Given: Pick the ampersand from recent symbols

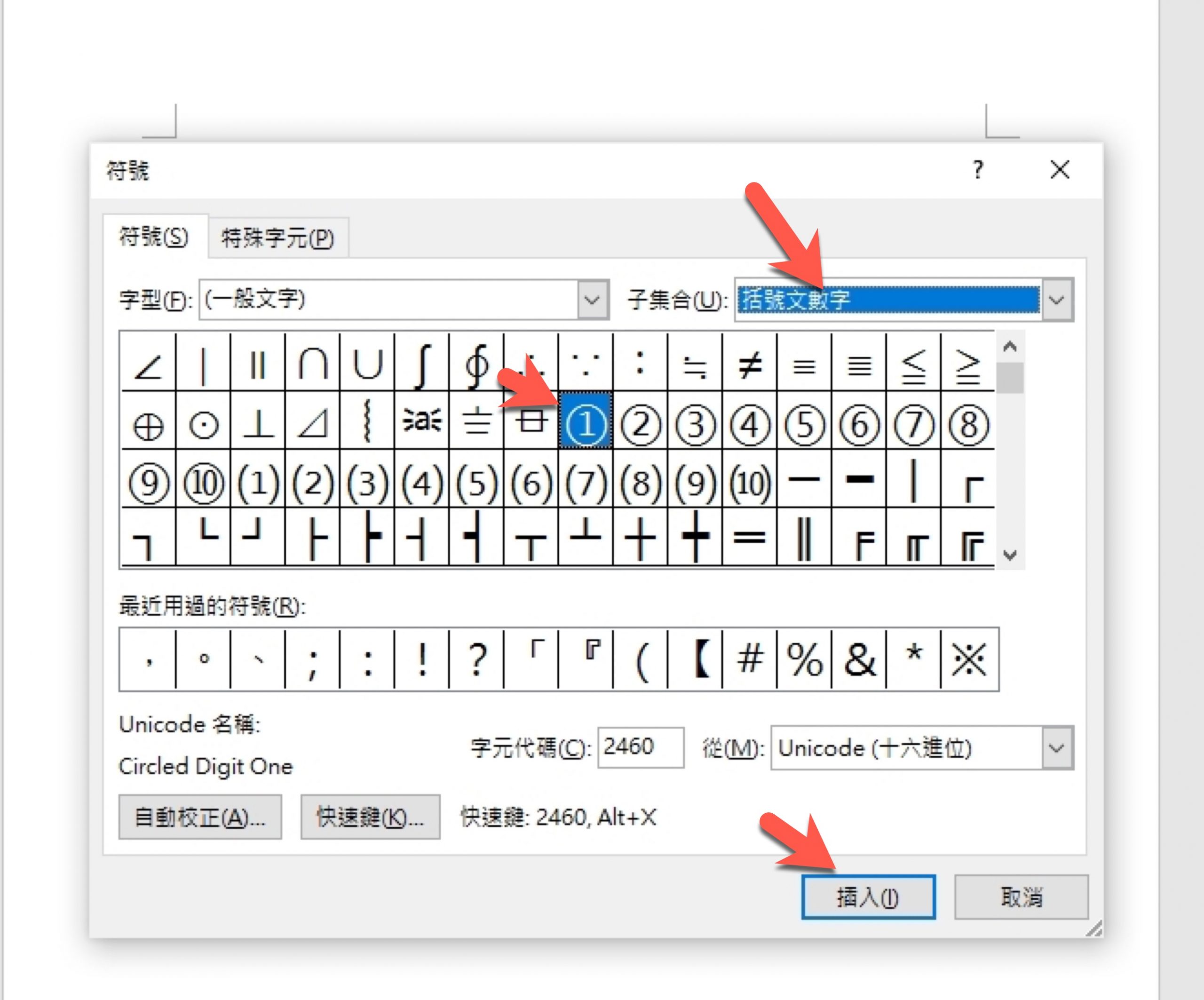Looking at the screenshot, I should pyautogui.click(x=858, y=659).
